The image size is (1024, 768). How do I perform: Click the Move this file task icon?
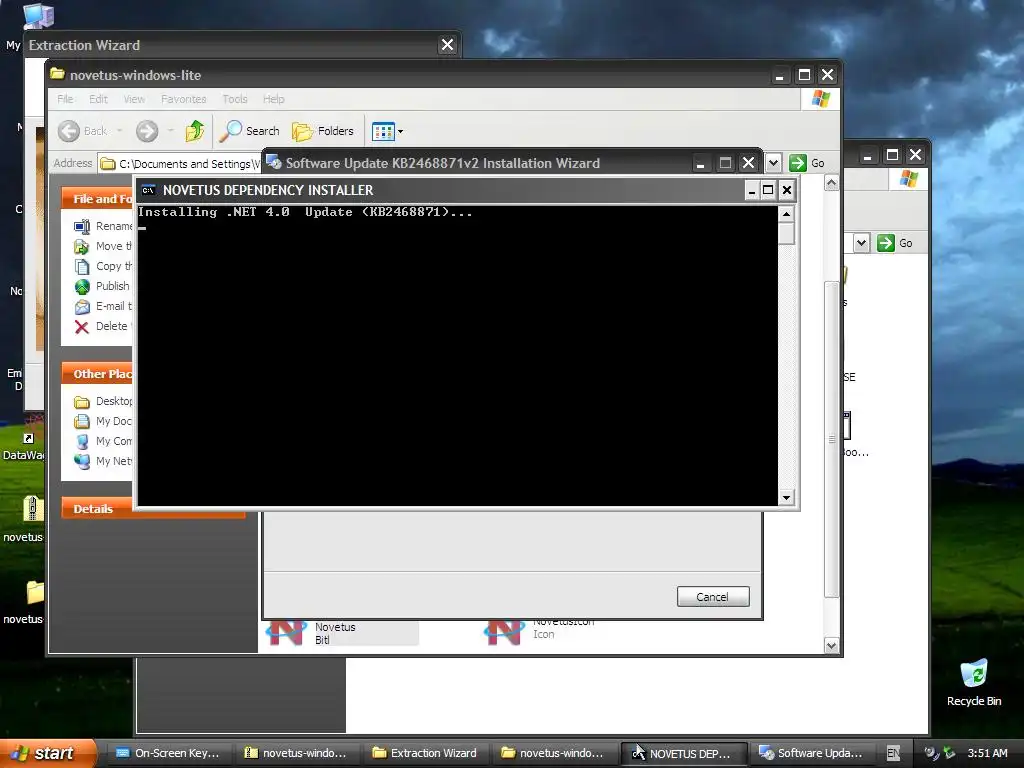tap(82, 247)
